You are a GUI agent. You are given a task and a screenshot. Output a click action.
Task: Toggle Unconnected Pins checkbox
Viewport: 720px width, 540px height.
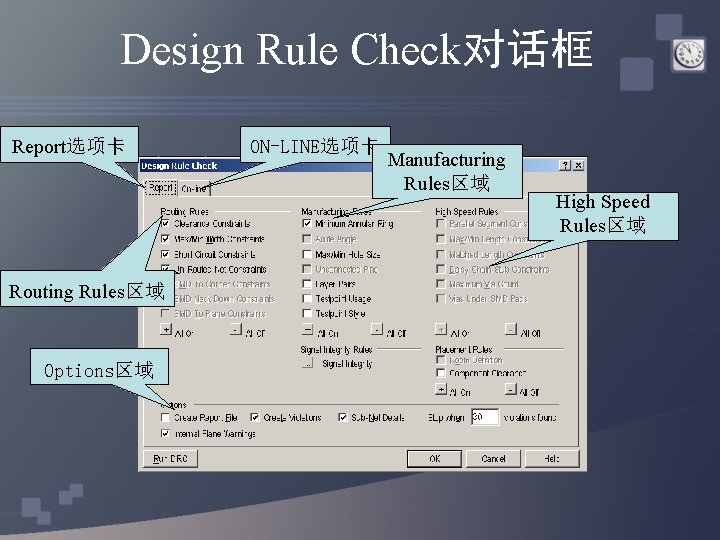[307, 269]
